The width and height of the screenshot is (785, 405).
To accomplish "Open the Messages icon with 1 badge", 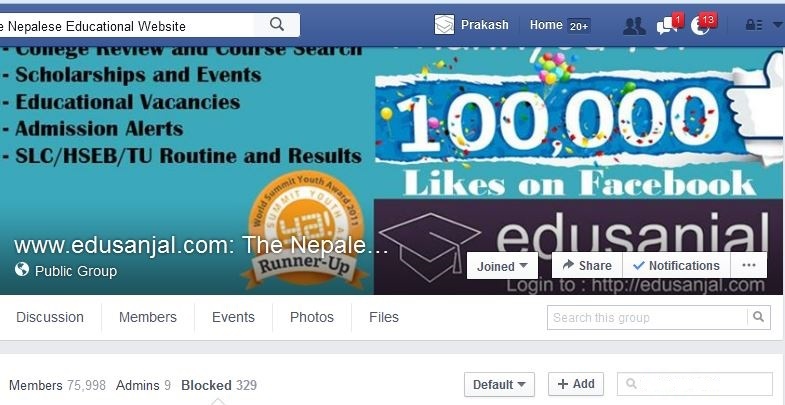I will (x=667, y=26).
